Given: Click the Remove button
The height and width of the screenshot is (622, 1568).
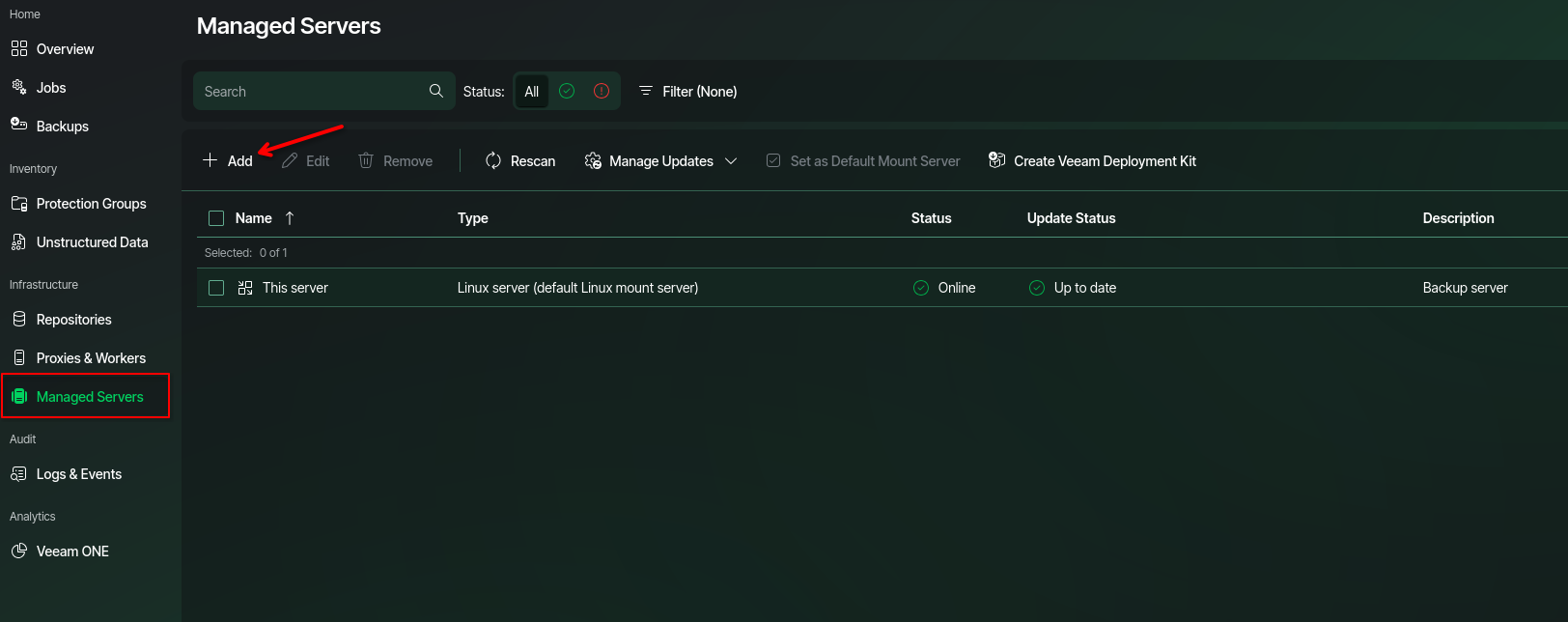Looking at the screenshot, I should pos(396,161).
